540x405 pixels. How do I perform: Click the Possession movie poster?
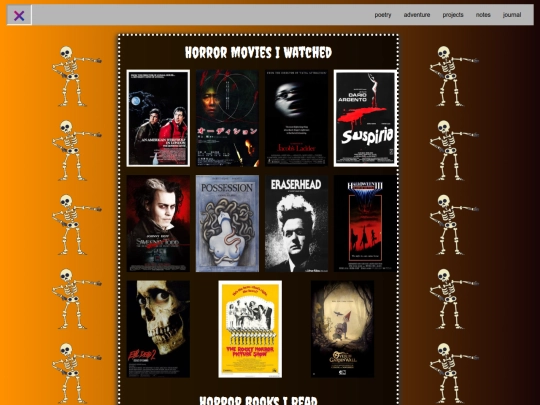point(227,224)
